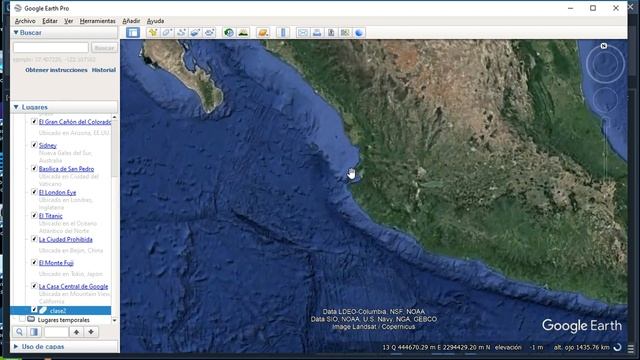Uncheck La Casa Central de Google checkbox
The height and width of the screenshot is (360, 640).
point(34,286)
